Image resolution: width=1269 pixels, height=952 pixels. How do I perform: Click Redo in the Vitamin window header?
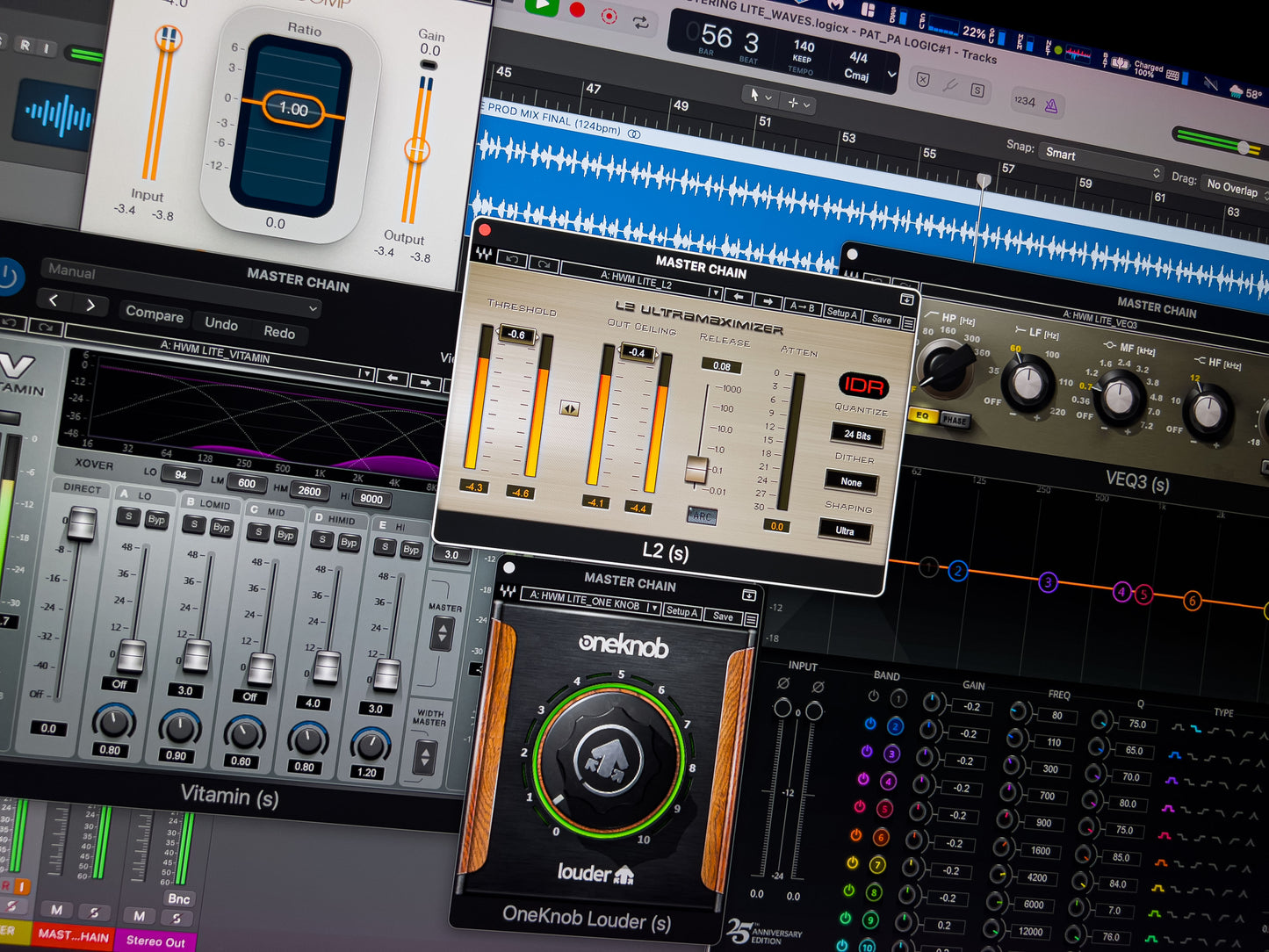tap(279, 332)
